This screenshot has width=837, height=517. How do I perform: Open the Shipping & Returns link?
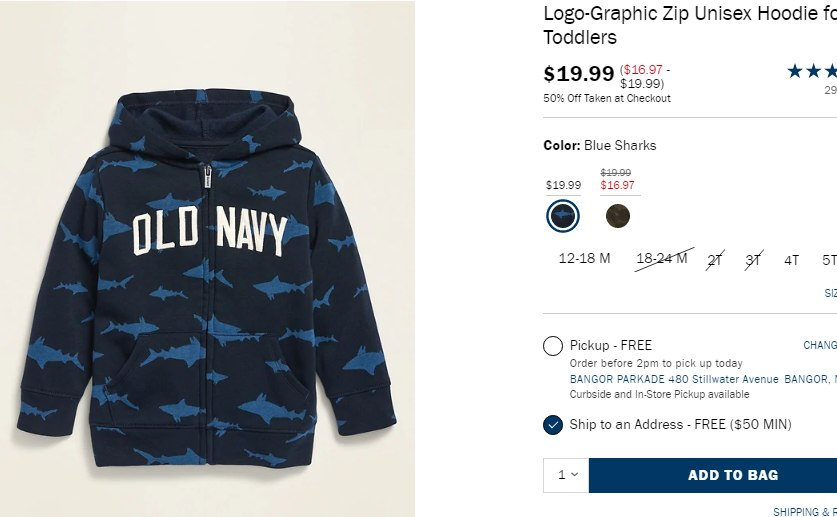(805, 512)
